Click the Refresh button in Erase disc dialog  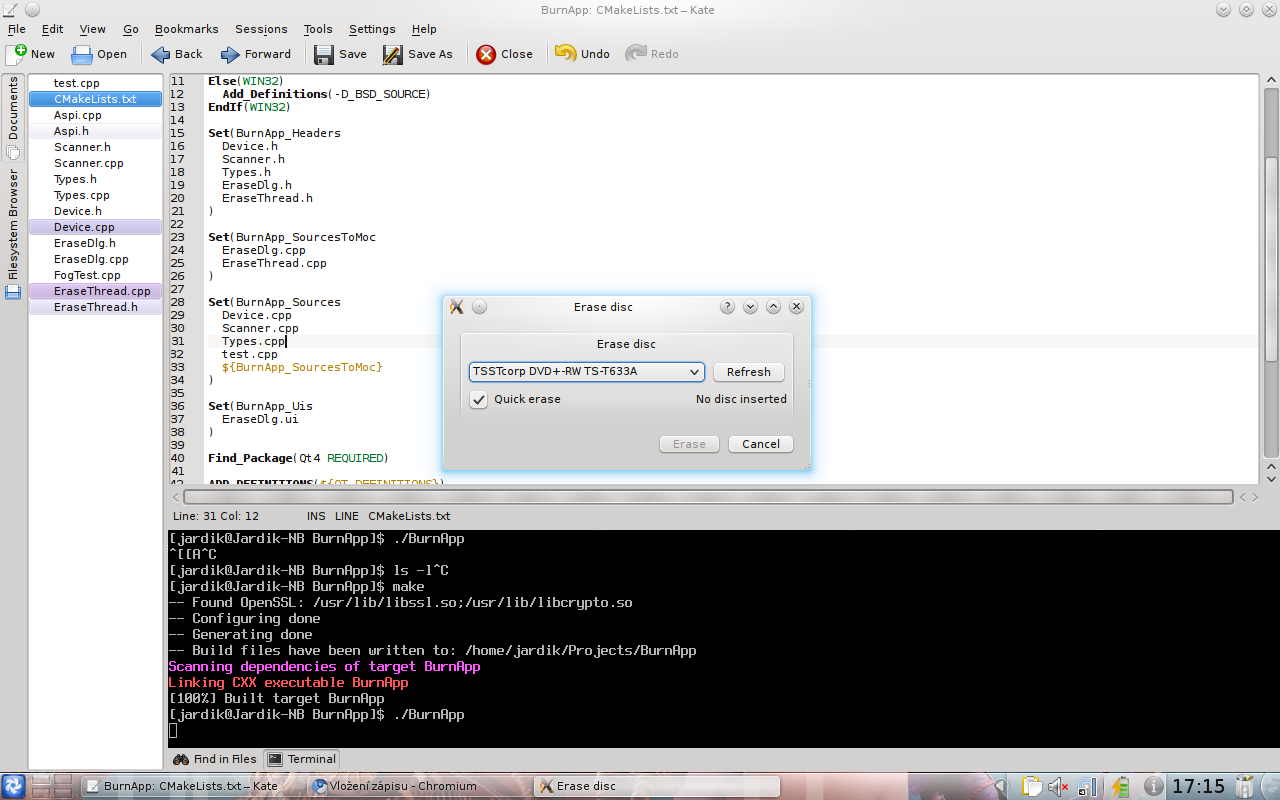click(x=749, y=372)
